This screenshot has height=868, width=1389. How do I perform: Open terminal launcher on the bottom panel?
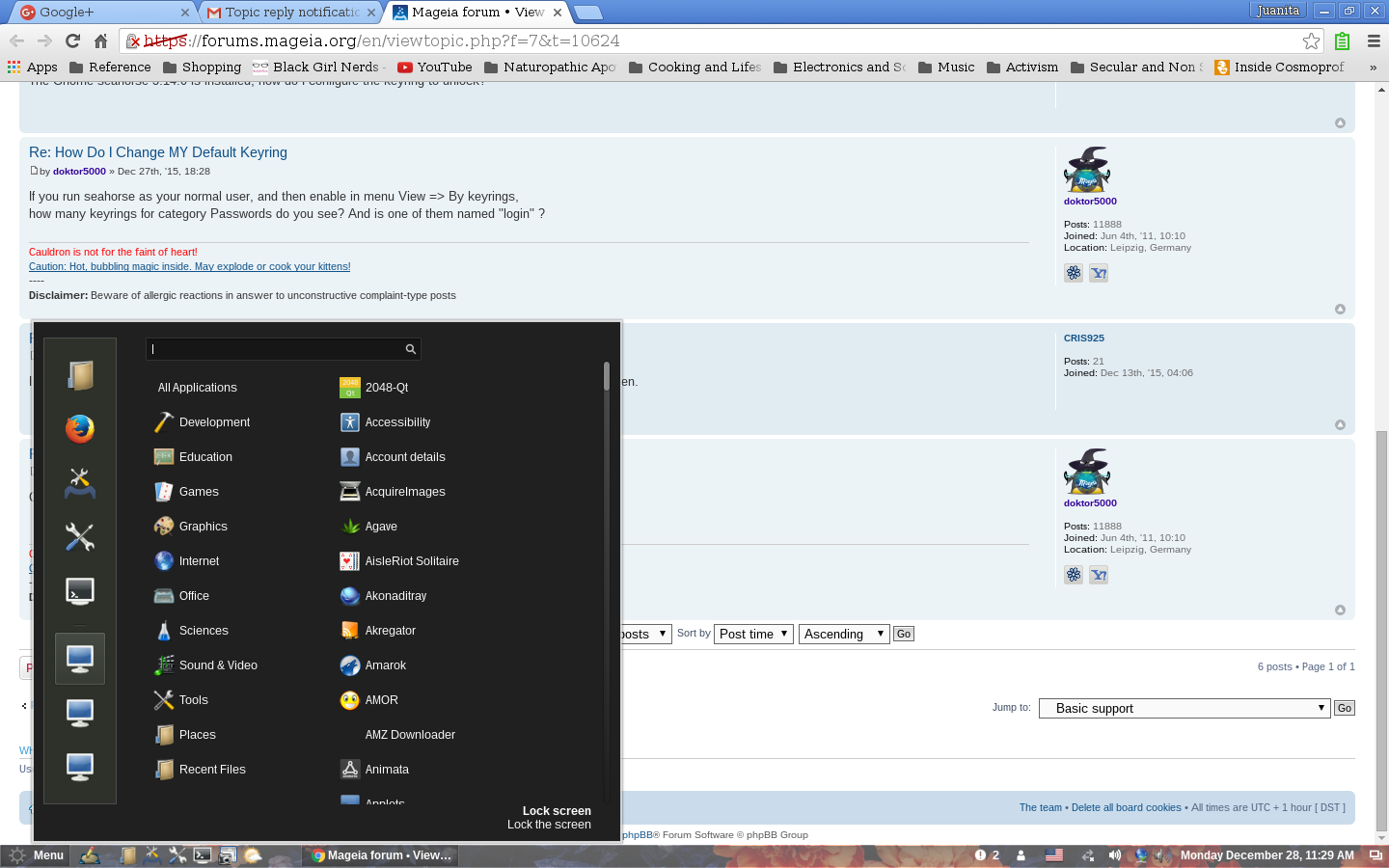(x=203, y=855)
